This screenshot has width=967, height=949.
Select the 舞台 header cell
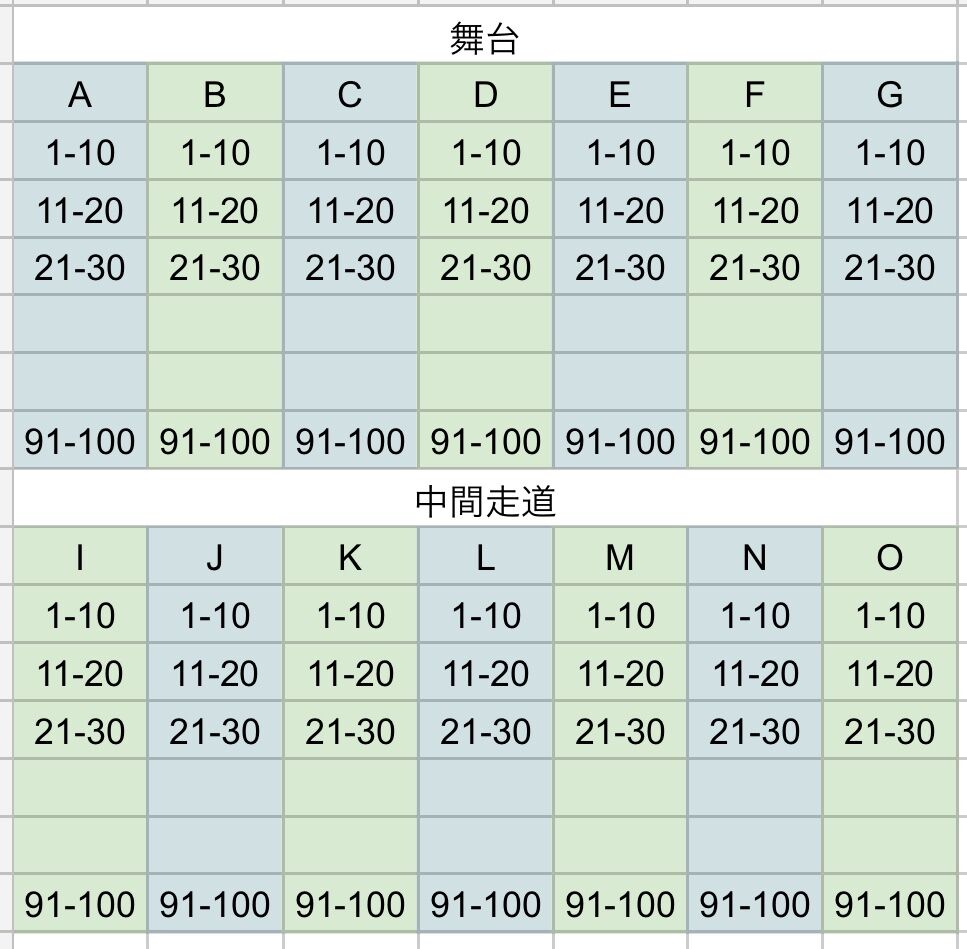485,35
